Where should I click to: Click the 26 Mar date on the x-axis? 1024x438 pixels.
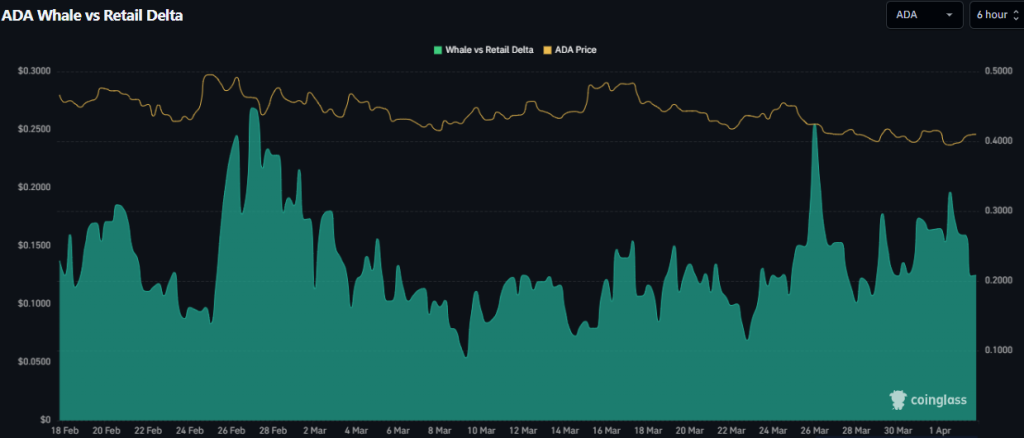point(815,430)
